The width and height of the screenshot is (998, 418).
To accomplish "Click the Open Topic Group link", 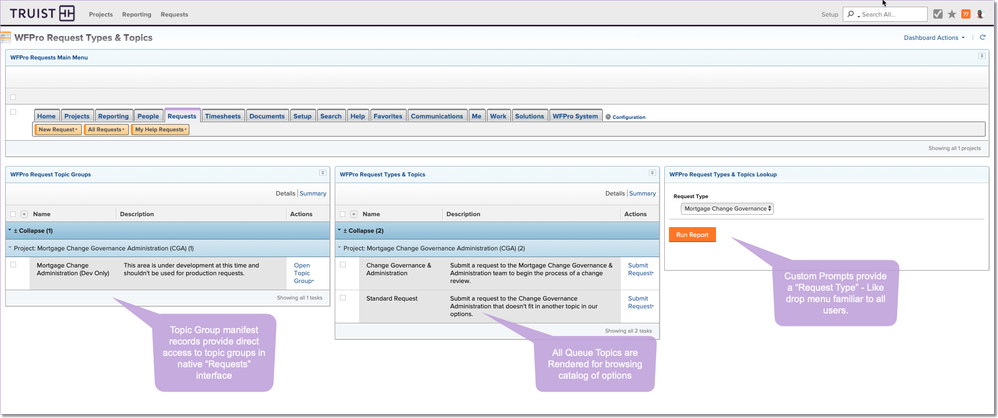I will tap(302, 273).
